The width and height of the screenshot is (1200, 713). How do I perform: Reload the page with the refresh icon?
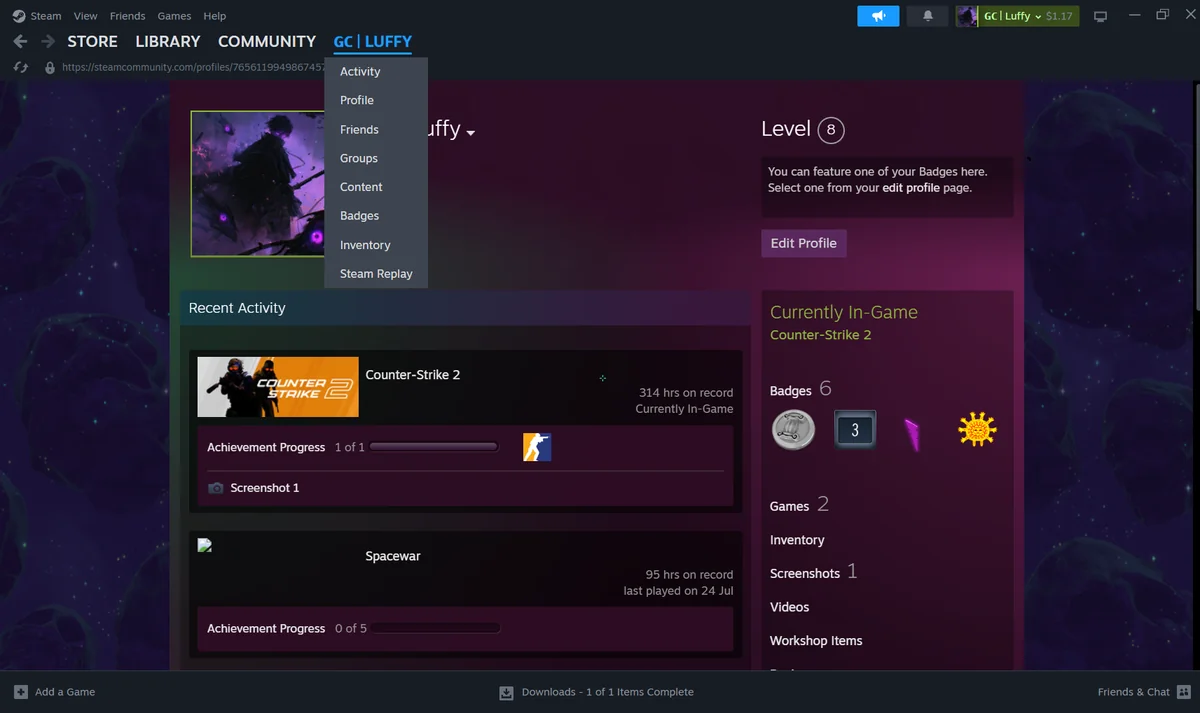20,67
